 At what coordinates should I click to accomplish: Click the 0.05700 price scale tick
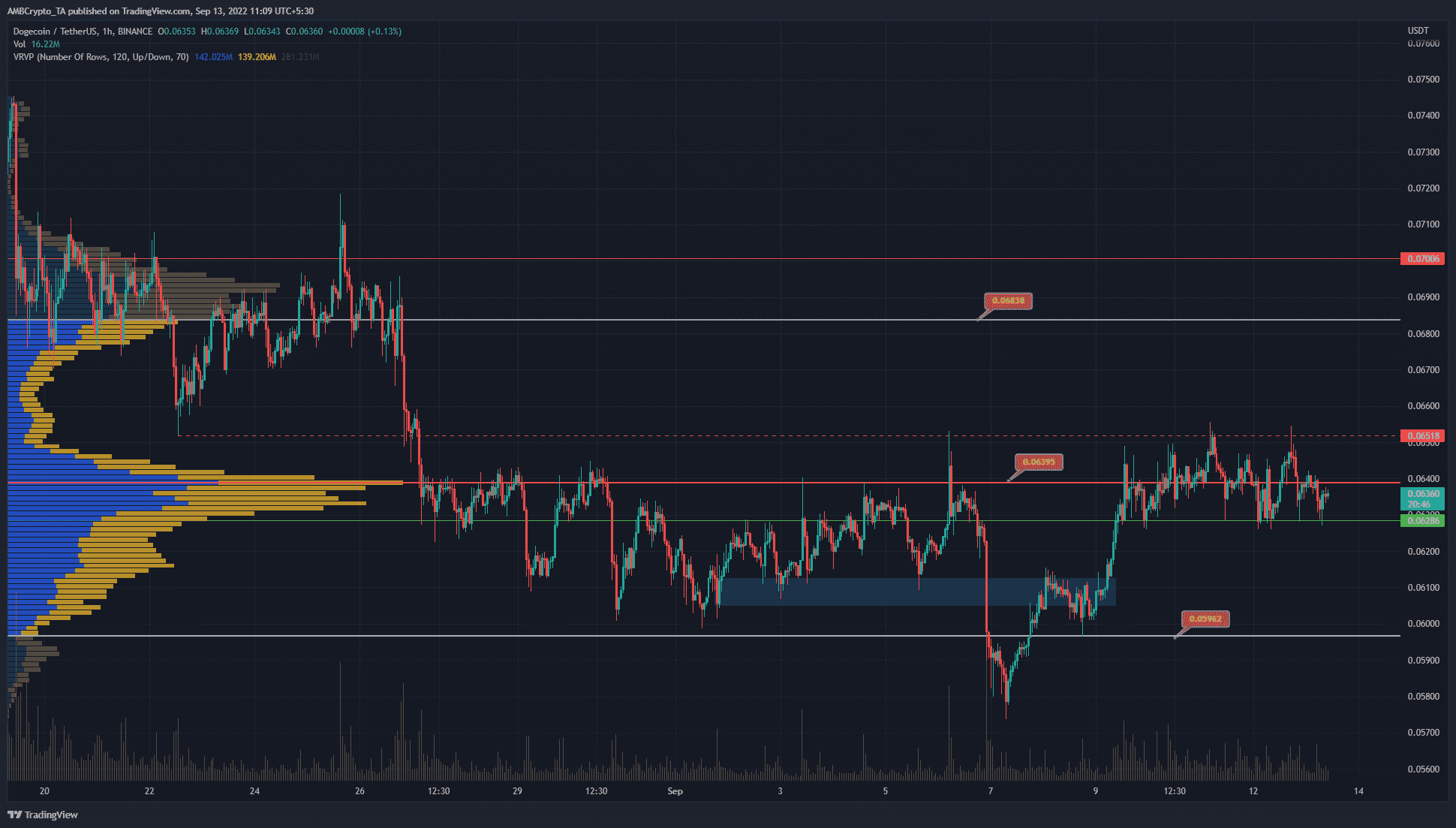click(x=1423, y=733)
